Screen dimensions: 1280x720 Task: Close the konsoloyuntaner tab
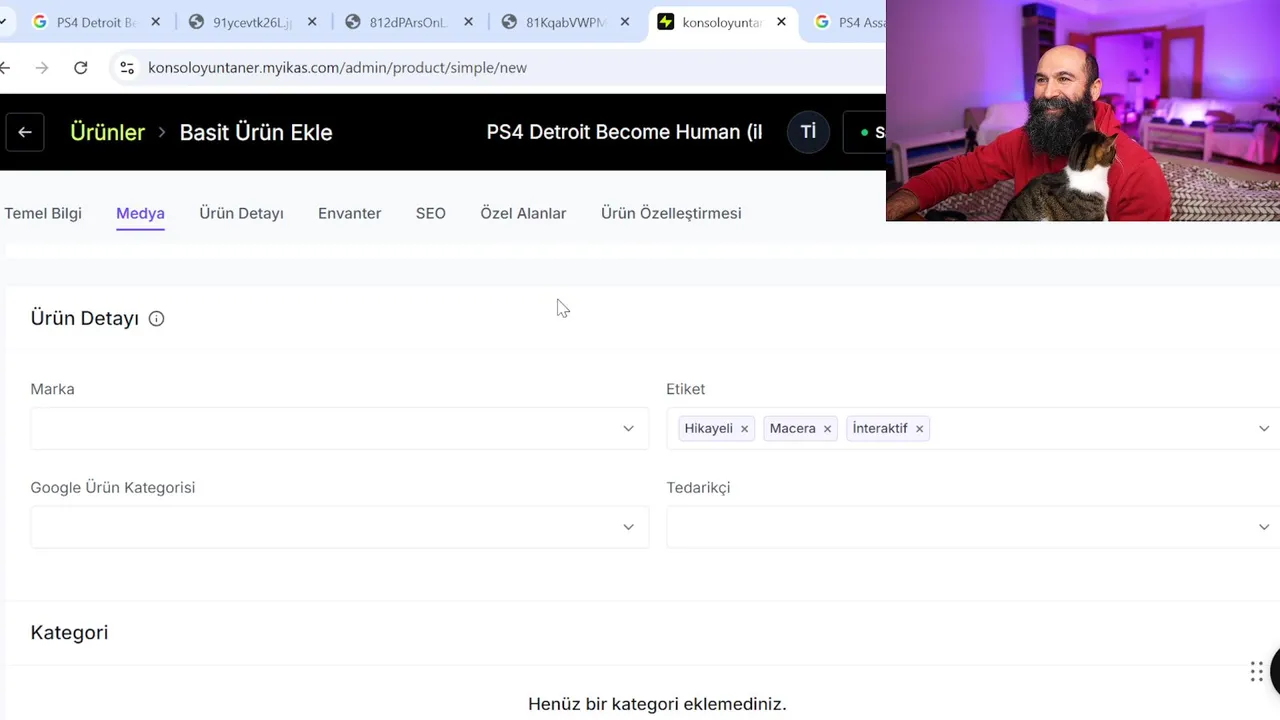pos(781,22)
